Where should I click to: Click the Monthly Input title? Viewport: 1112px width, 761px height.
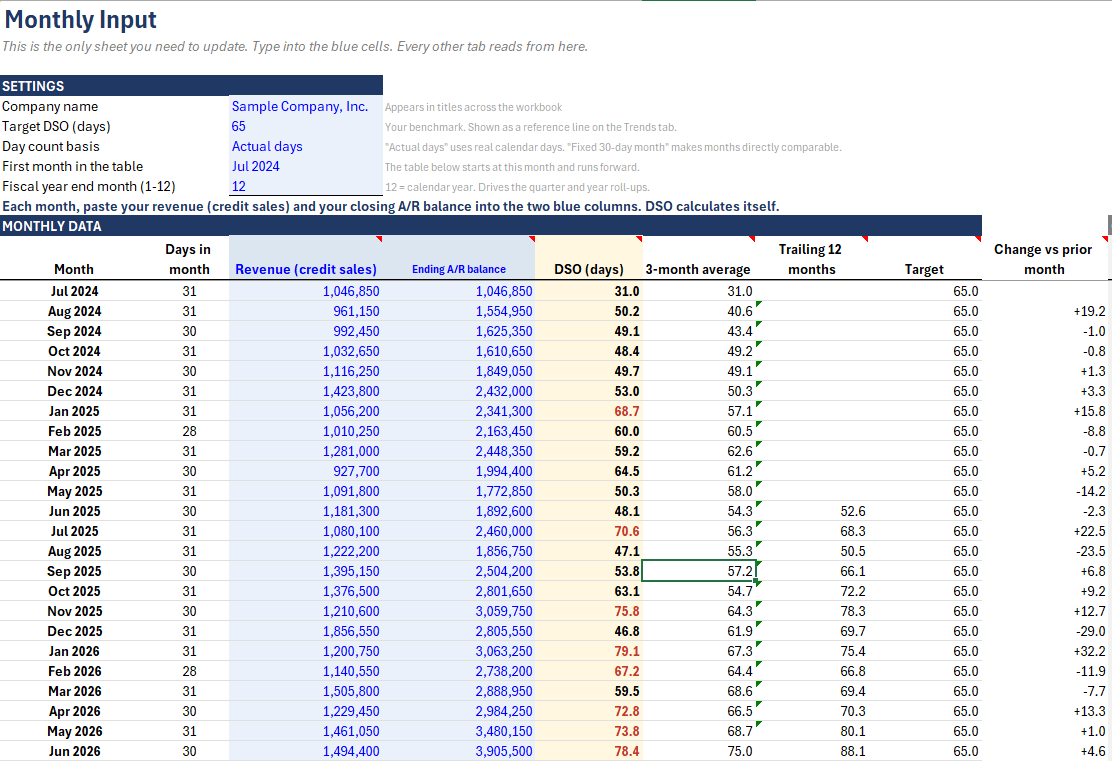[x=80, y=20]
